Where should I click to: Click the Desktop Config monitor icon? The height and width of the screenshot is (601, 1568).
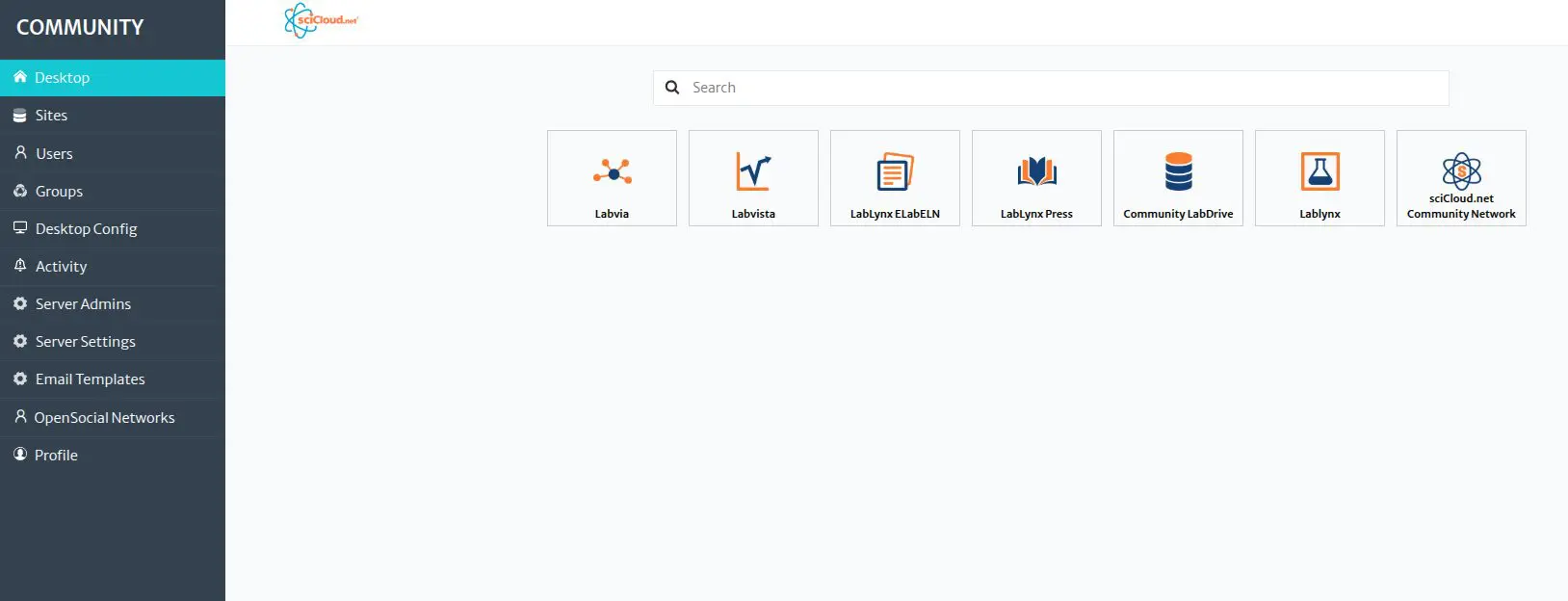tap(20, 228)
